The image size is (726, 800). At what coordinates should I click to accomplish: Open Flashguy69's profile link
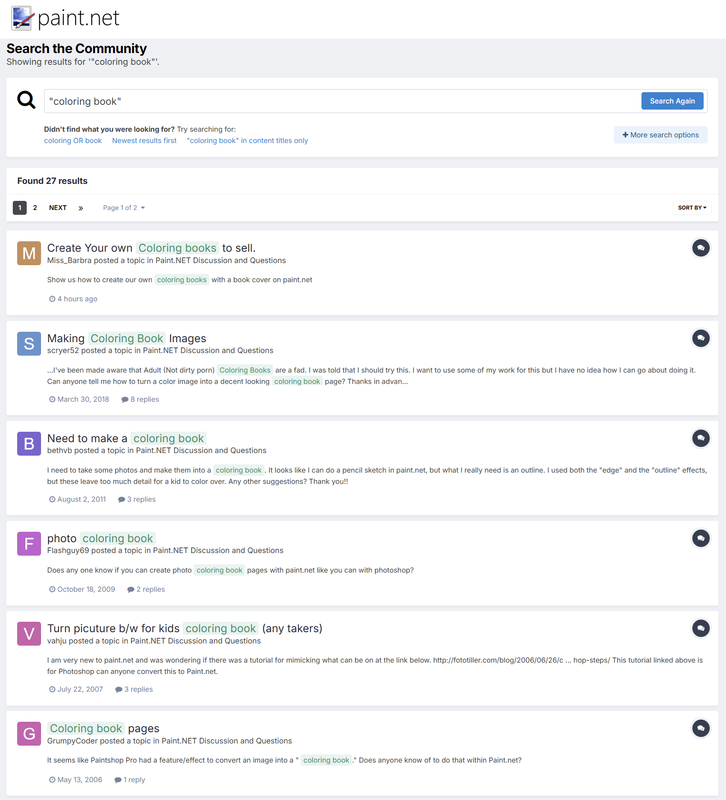(x=68, y=551)
